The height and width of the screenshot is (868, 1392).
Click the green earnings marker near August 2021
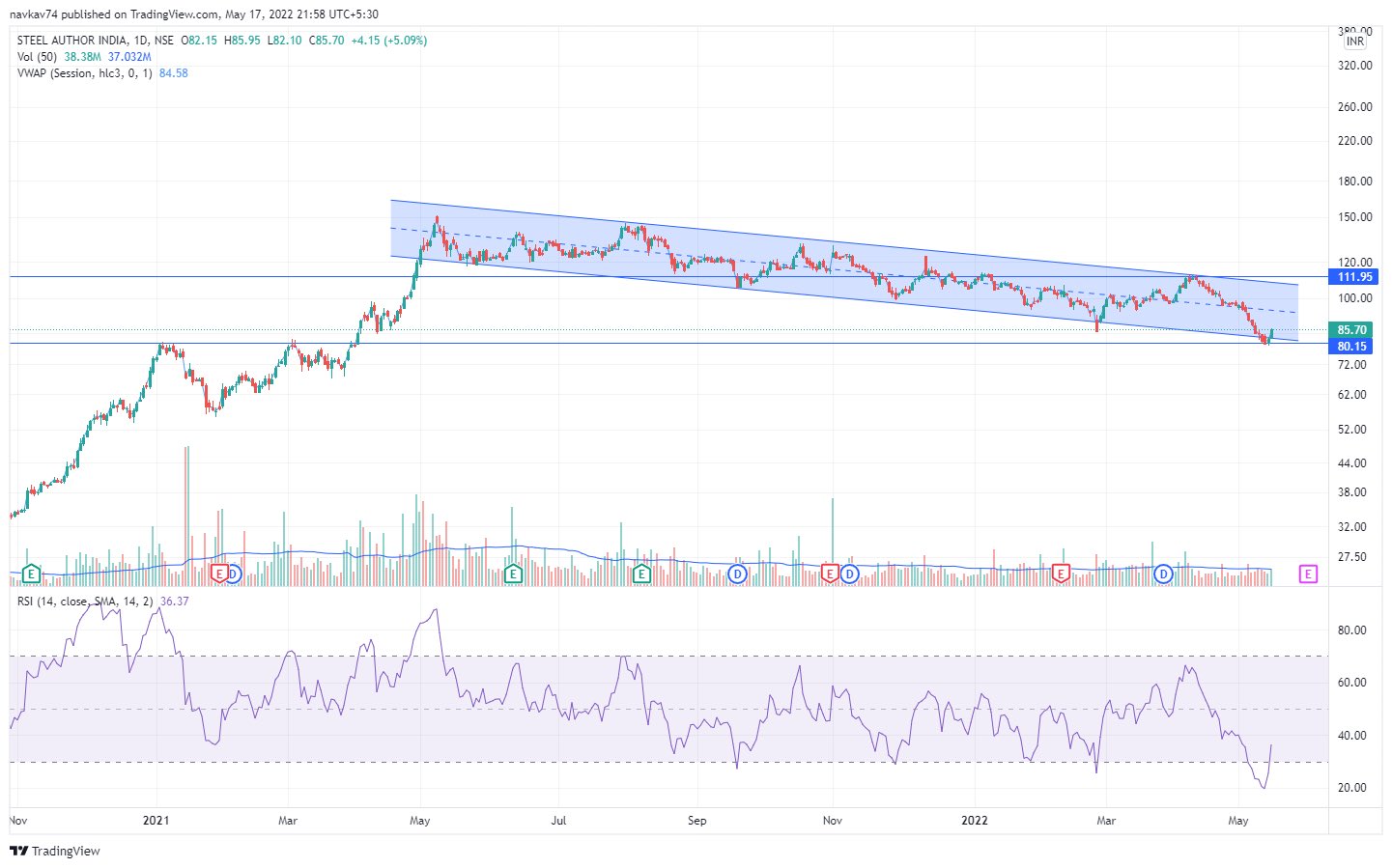641,574
